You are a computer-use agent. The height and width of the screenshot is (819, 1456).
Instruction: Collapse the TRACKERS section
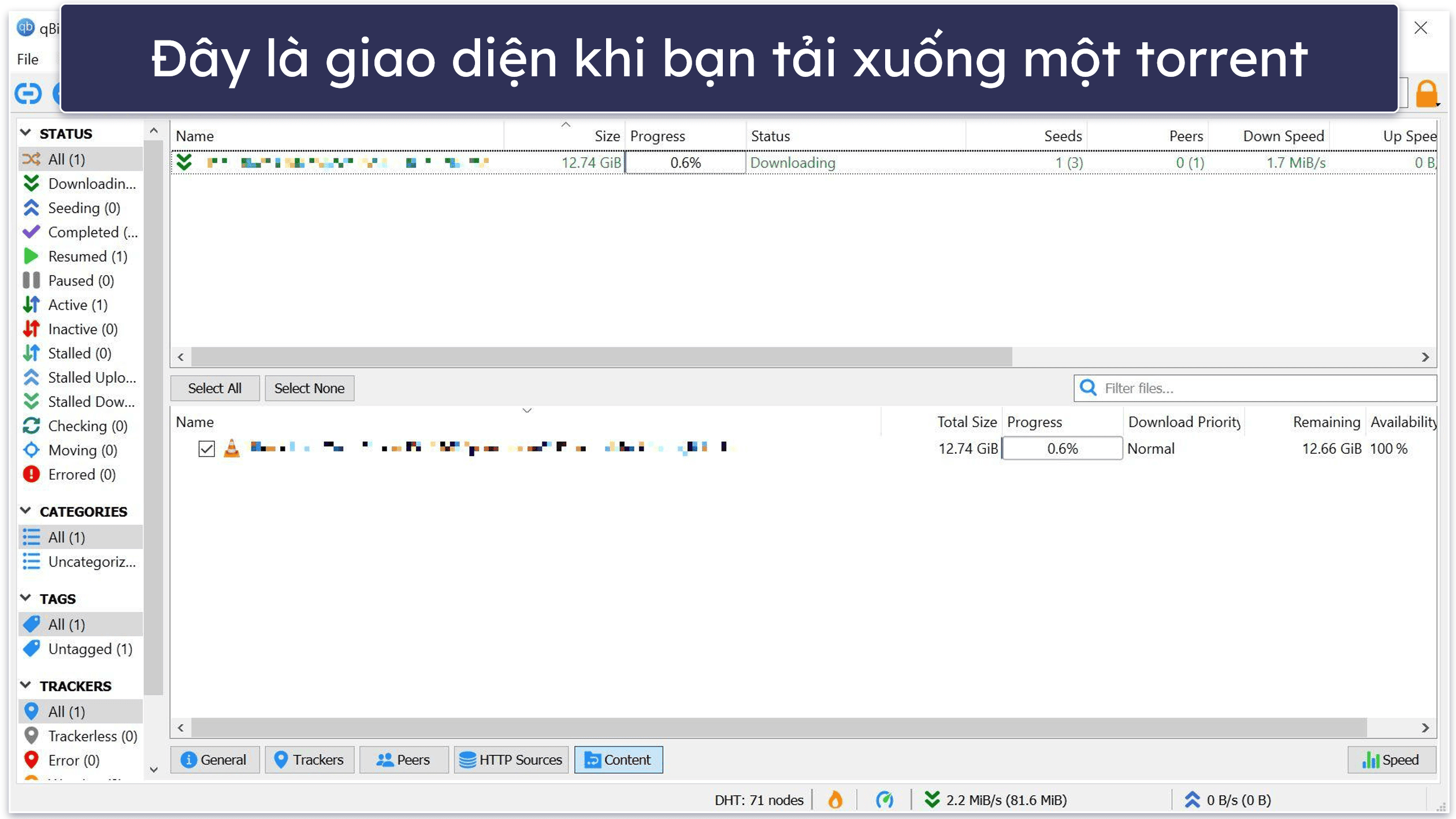pyautogui.click(x=25, y=685)
